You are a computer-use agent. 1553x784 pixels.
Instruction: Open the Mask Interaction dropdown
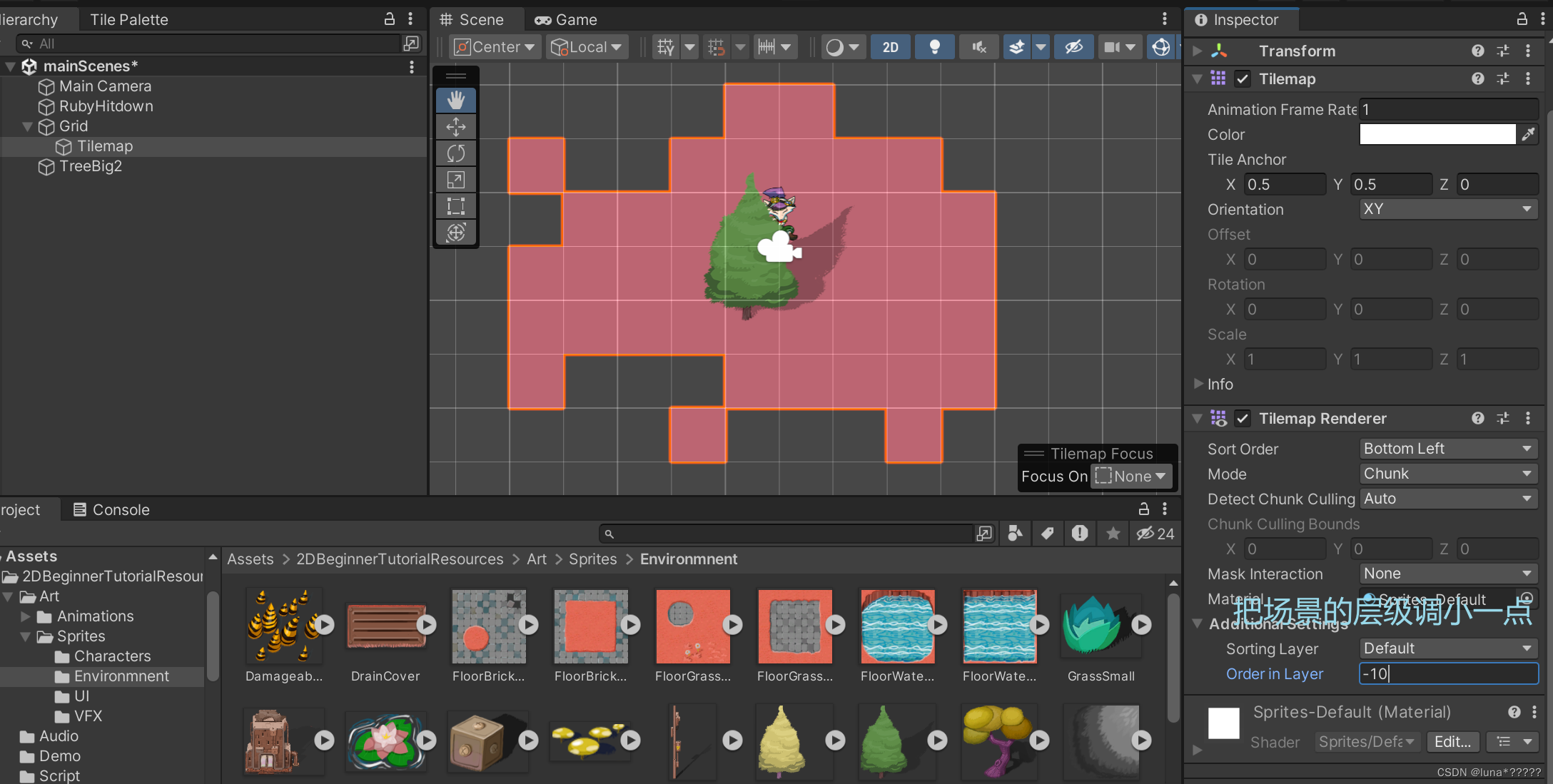pyautogui.click(x=1448, y=574)
